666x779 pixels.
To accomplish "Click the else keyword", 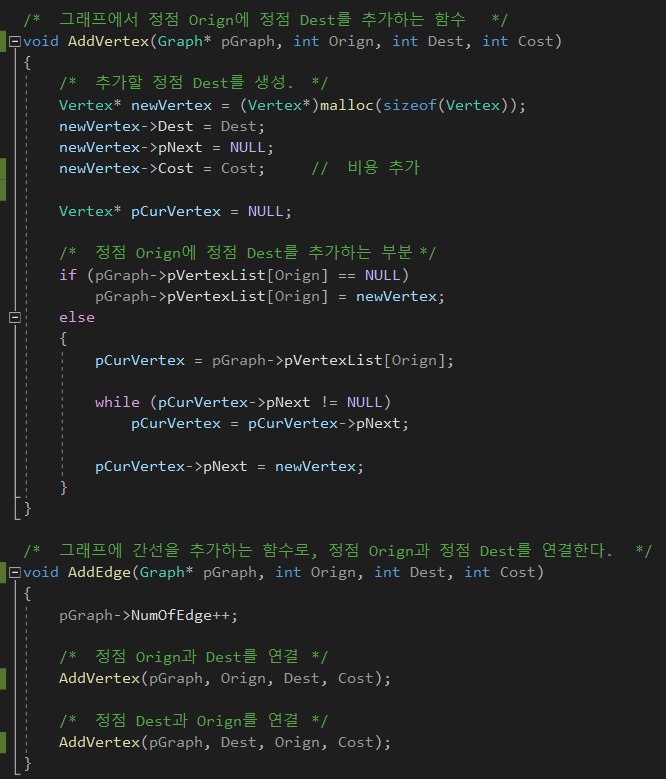I will (77, 317).
